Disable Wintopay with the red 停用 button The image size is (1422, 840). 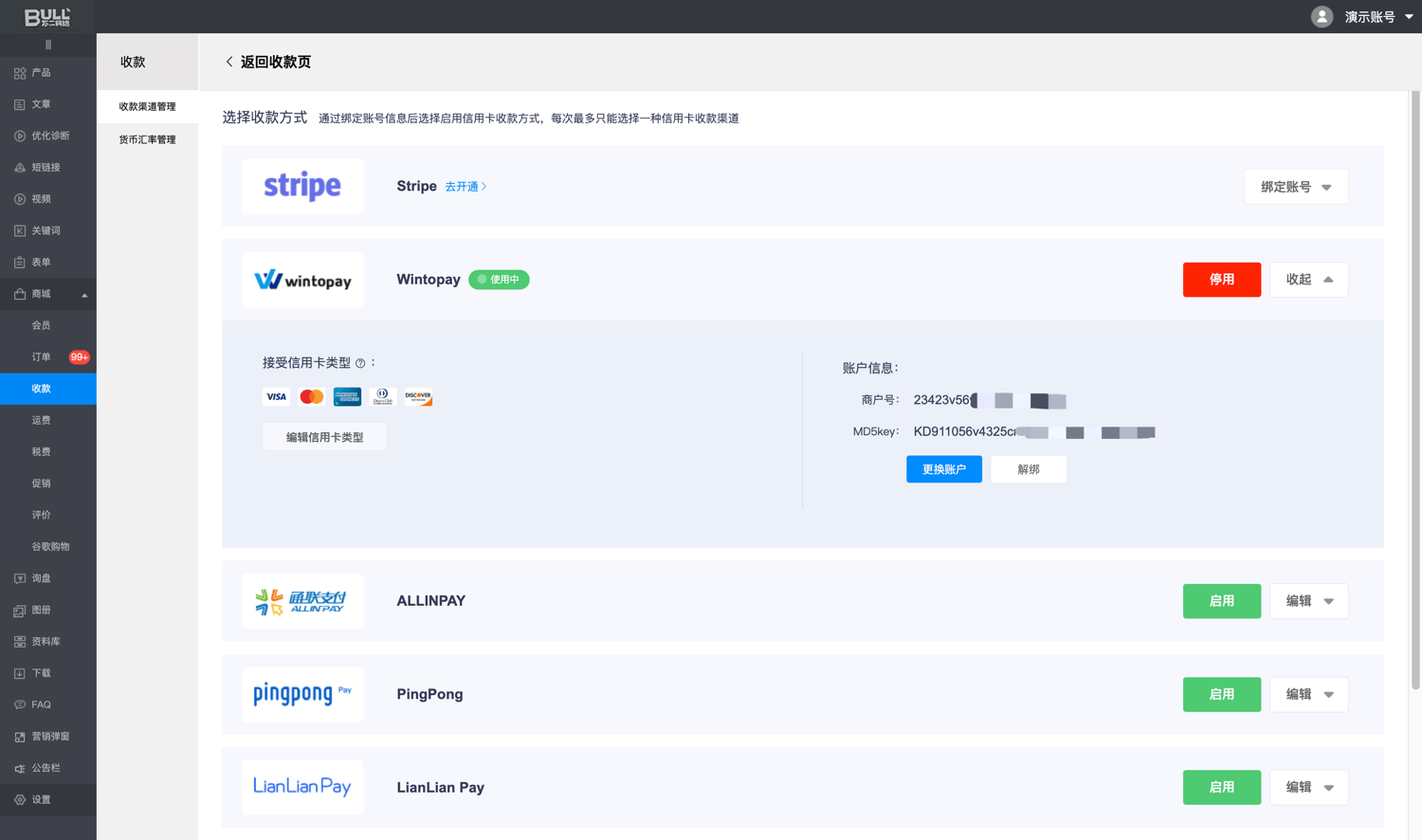tap(1221, 280)
